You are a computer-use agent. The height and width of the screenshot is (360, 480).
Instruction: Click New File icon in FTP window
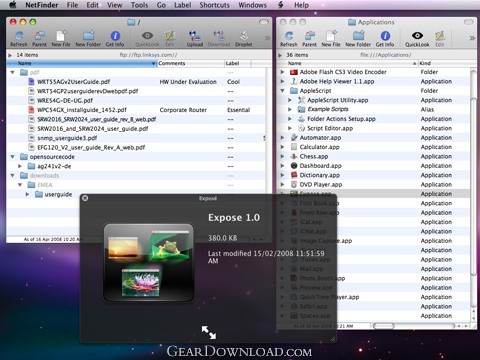point(61,36)
